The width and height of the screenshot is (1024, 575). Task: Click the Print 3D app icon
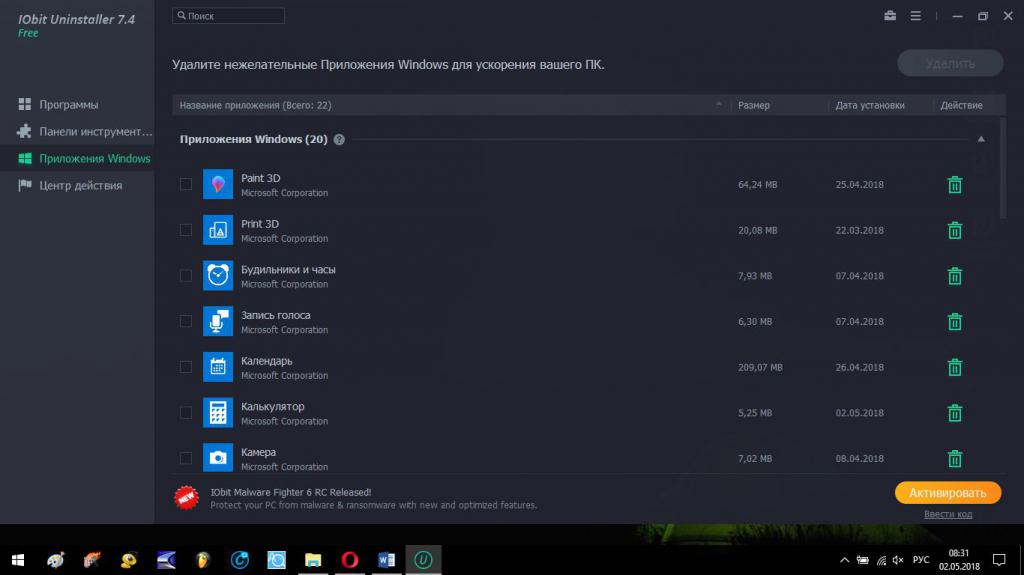[217, 230]
